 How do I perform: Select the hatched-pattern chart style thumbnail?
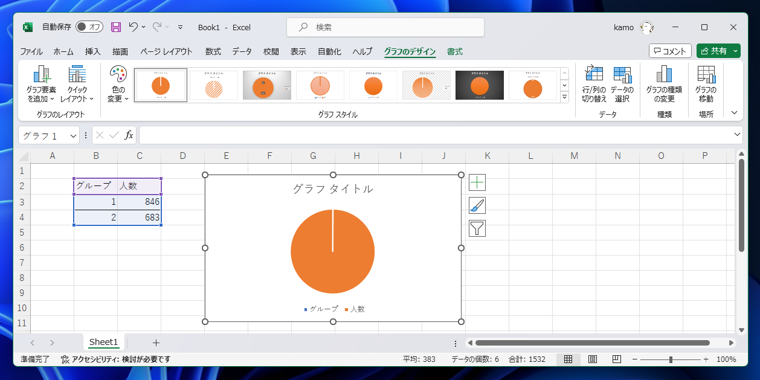coord(214,85)
